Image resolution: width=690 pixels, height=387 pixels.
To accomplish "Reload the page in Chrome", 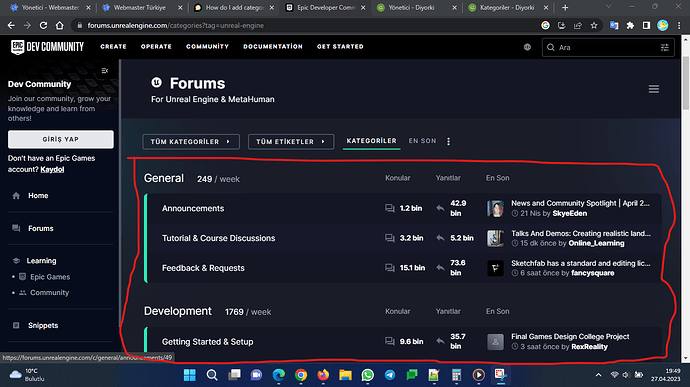I will [x=43, y=26].
